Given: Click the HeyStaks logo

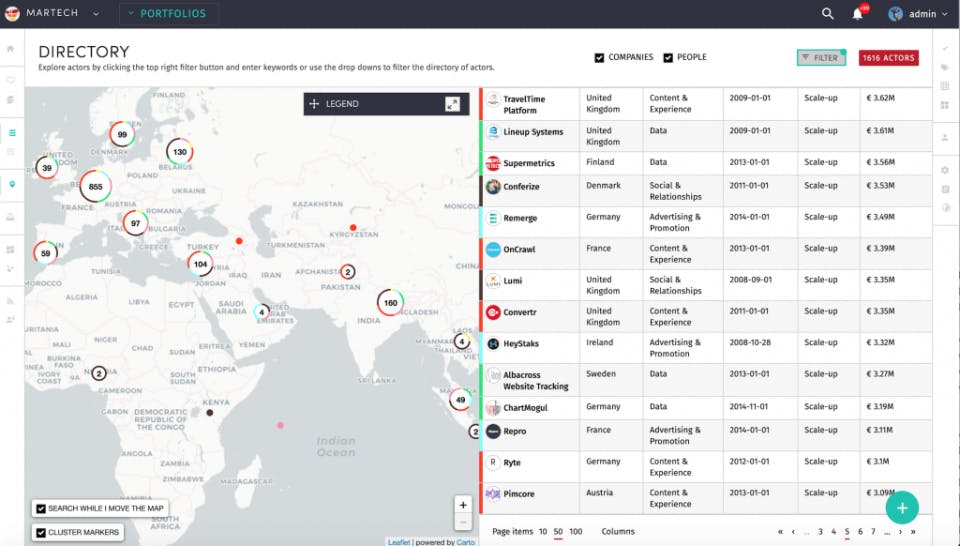Looking at the screenshot, I should point(493,343).
